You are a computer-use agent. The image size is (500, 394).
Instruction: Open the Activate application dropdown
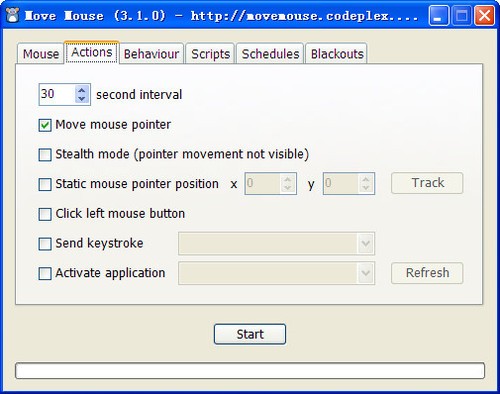(x=276, y=273)
